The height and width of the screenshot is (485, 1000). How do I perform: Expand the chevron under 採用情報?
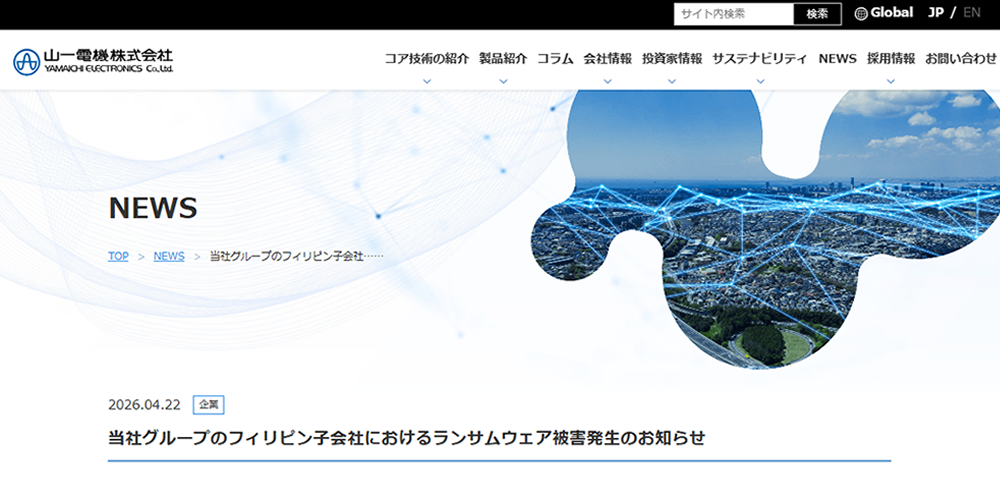(x=891, y=81)
